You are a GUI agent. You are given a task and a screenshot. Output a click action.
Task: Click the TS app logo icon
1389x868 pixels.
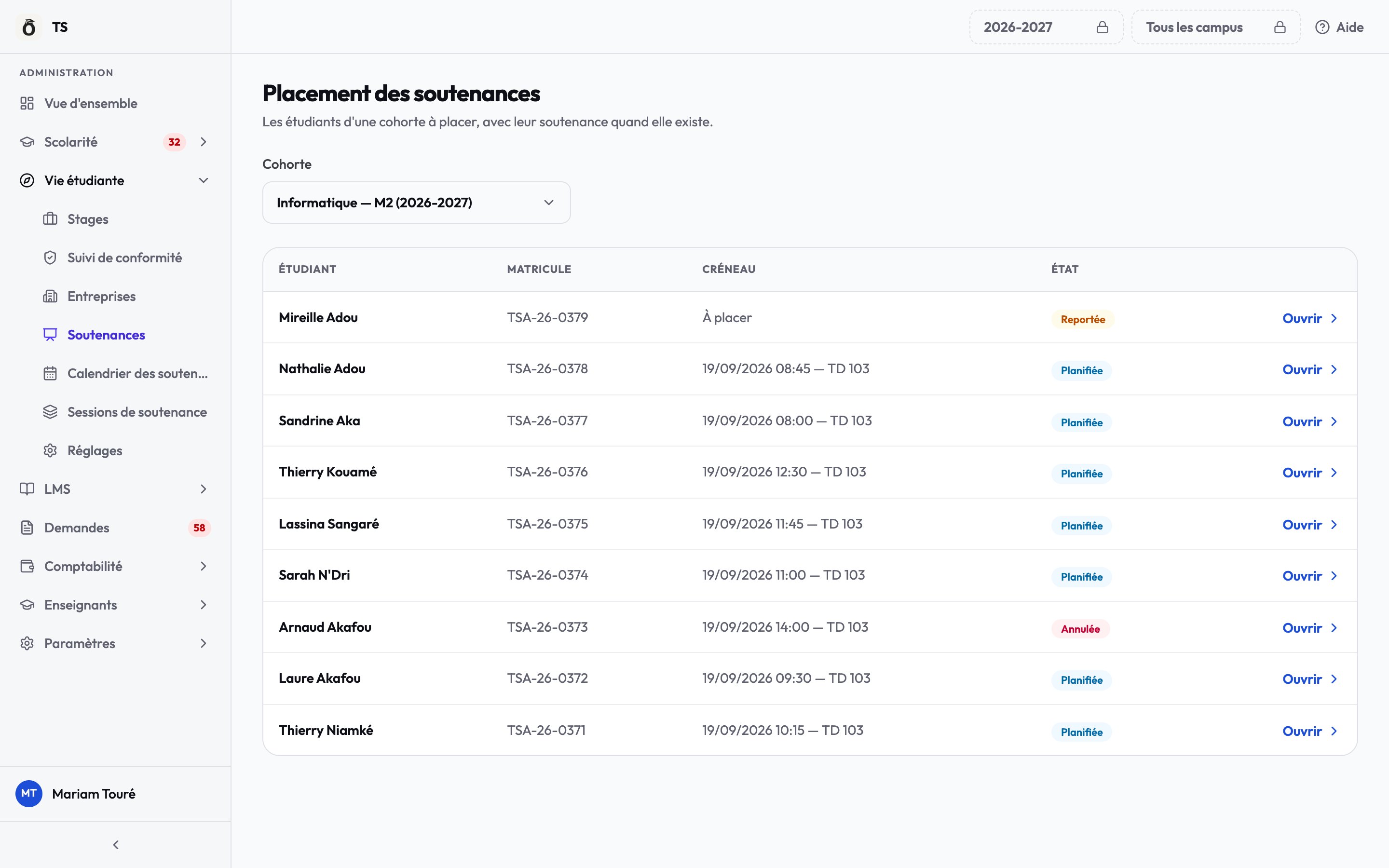tap(29, 27)
